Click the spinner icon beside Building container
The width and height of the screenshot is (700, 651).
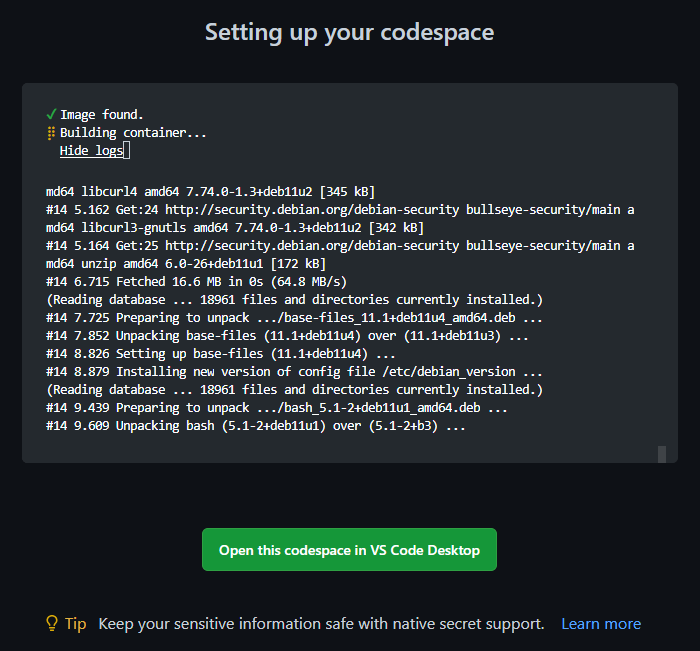point(51,133)
